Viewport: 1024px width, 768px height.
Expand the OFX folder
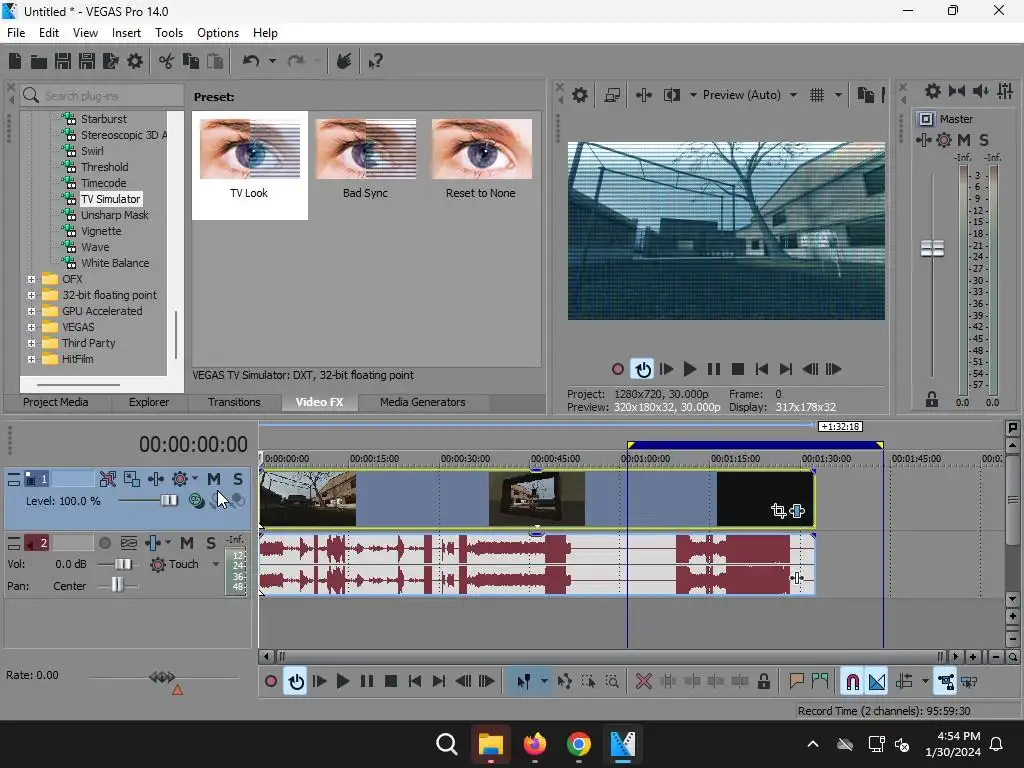[x=31, y=279]
